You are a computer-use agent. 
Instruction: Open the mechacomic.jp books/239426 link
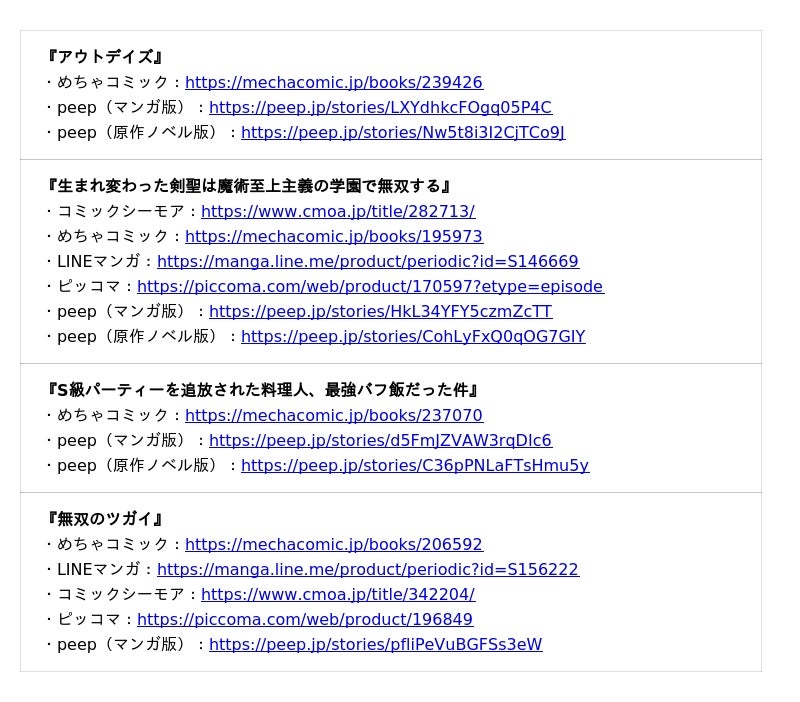click(333, 83)
